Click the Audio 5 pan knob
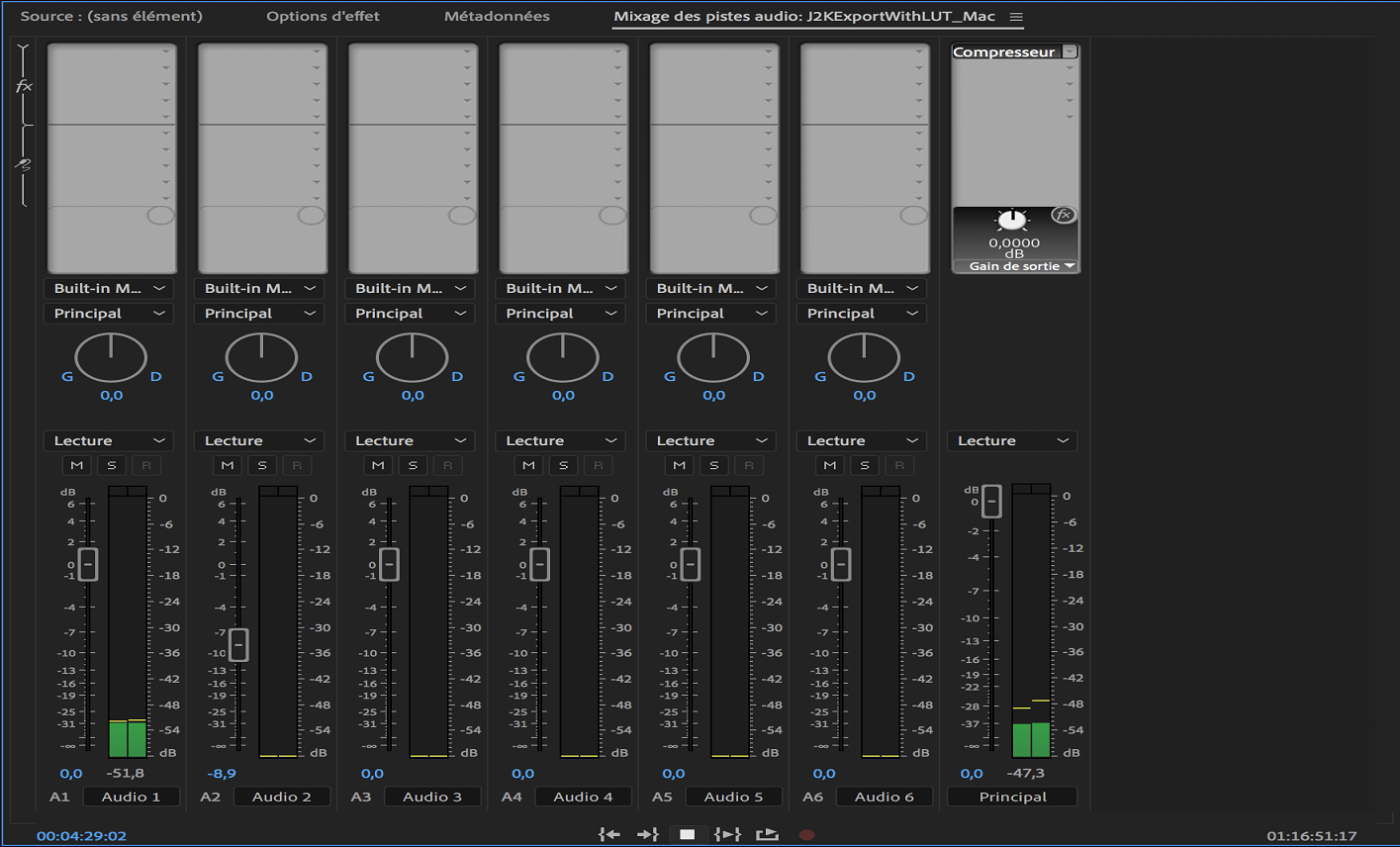 (713, 357)
